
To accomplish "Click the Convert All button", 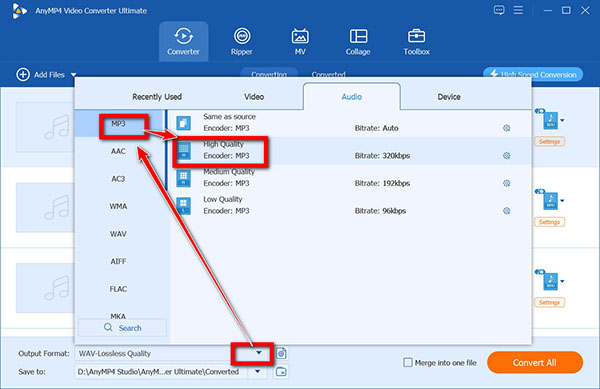I will click(535, 362).
